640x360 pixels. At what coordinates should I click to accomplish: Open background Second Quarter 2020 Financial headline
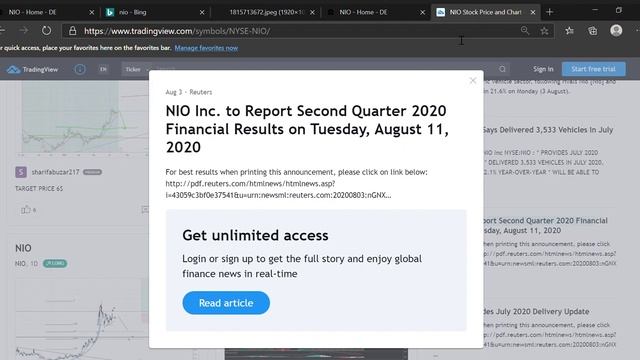[545, 225]
